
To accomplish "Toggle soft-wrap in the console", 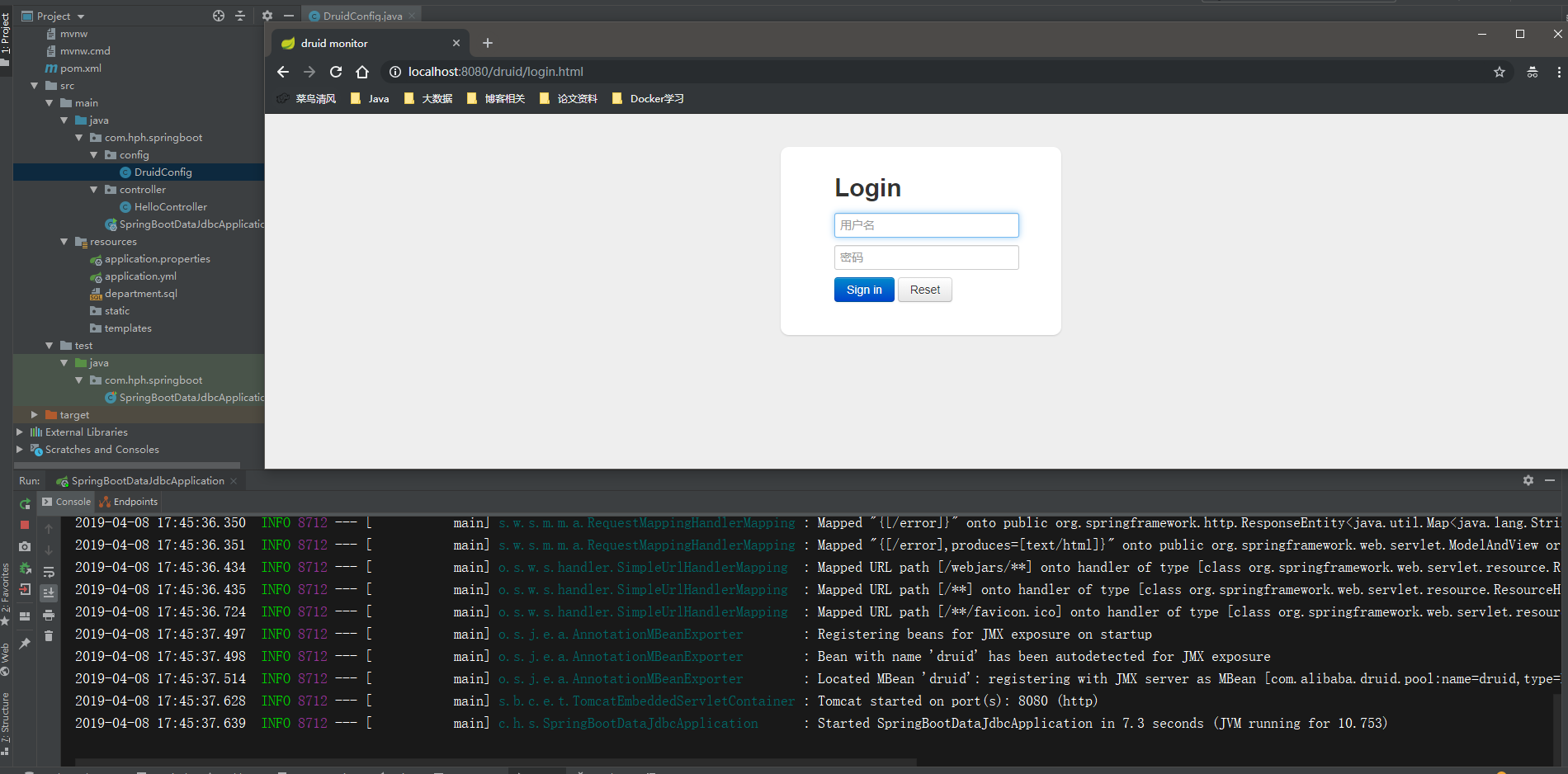I will pyautogui.click(x=49, y=572).
